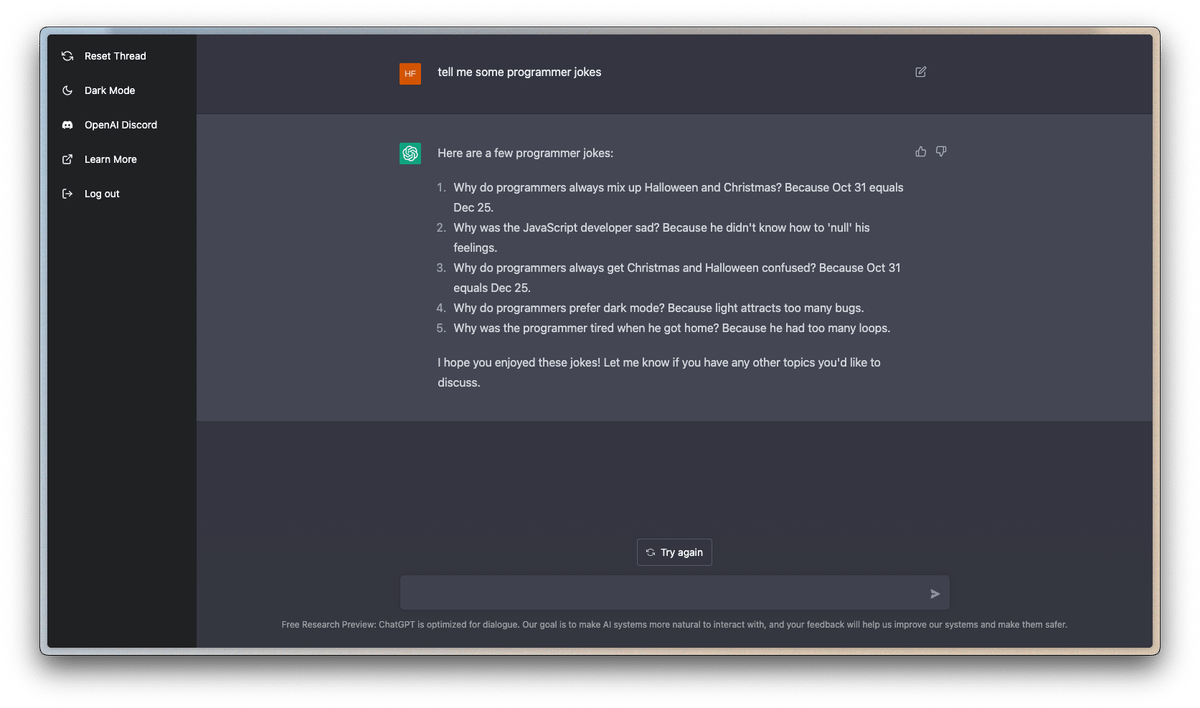The image size is (1200, 708).
Task: Click the Learn More external link icon
Action: point(67,159)
